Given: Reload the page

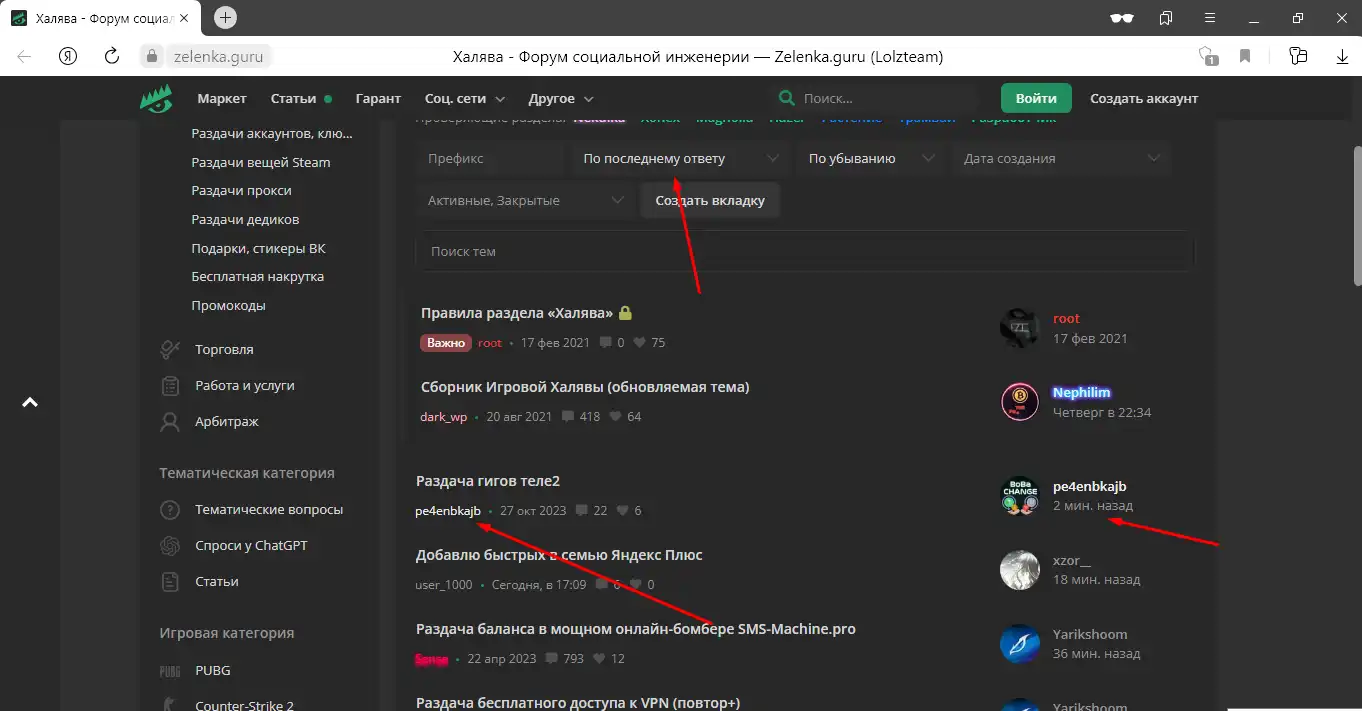Looking at the screenshot, I should [112, 56].
